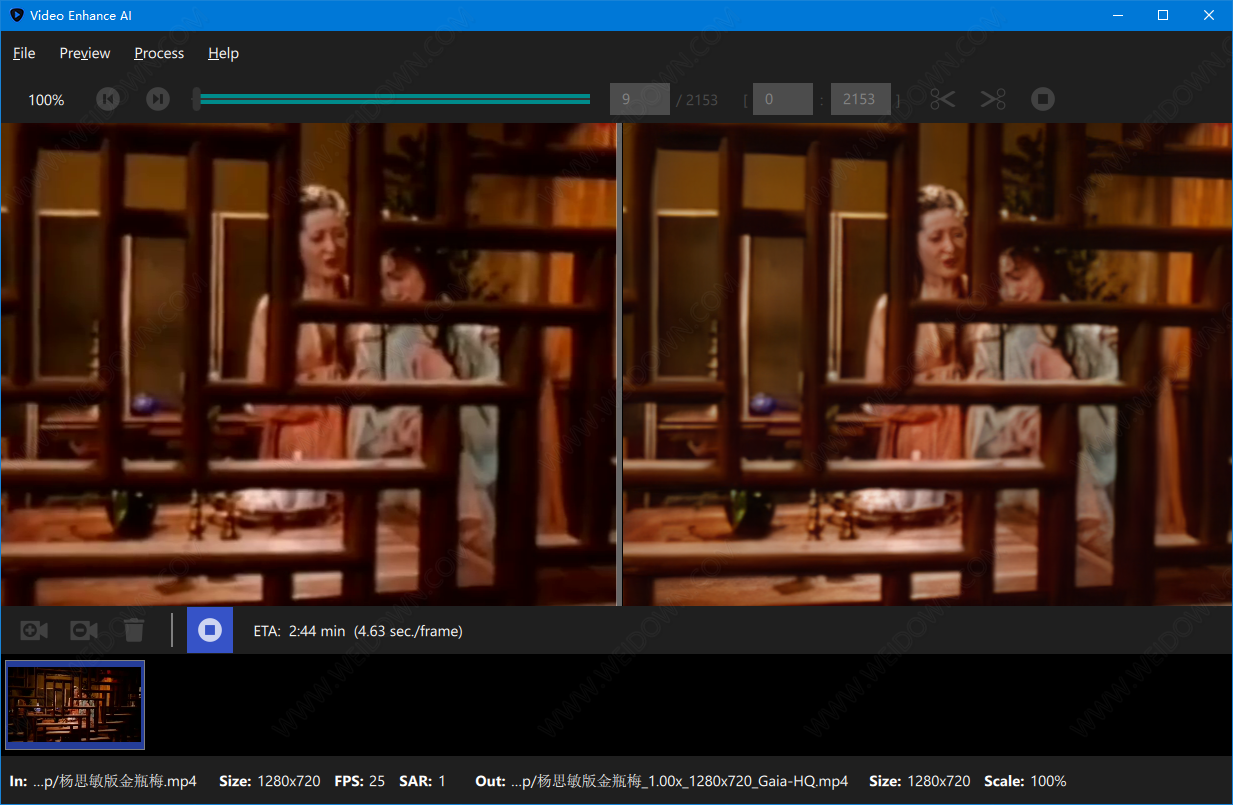Click the FPS: 25 status entry
Image resolution: width=1233 pixels, height=805 pixels.
[360, 781]
